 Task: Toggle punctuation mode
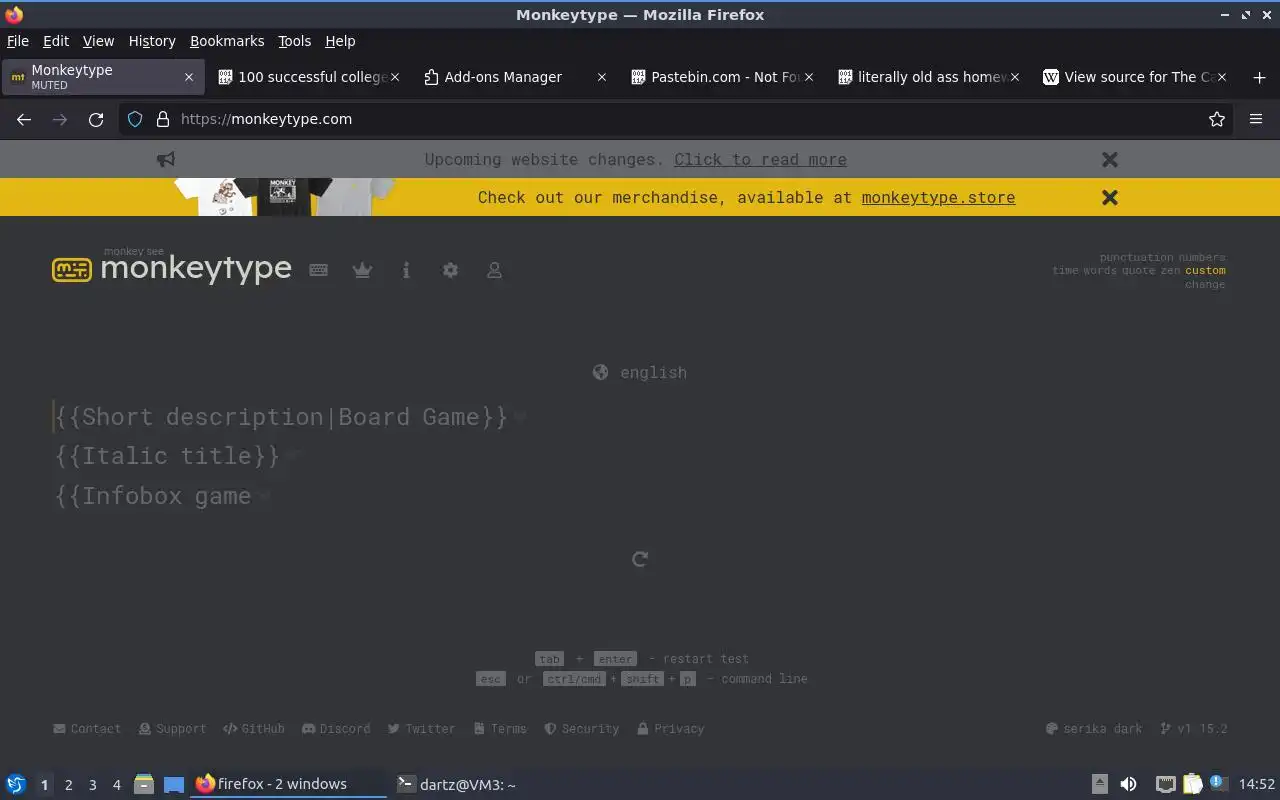click(x=1136, y=257)
